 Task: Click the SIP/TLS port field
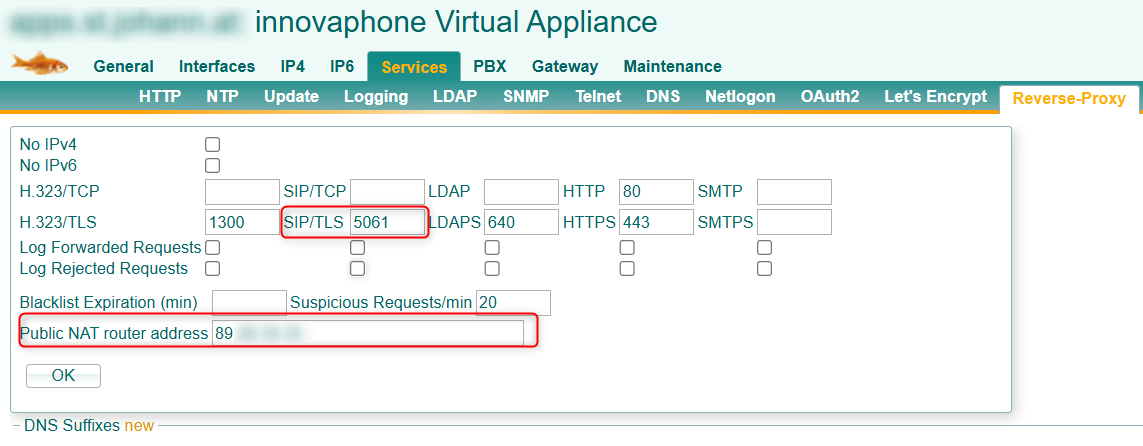pos(387,222)
